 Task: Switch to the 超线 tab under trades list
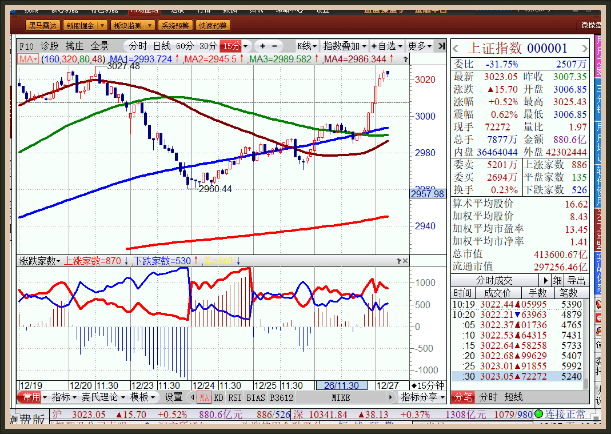point(513,397)
